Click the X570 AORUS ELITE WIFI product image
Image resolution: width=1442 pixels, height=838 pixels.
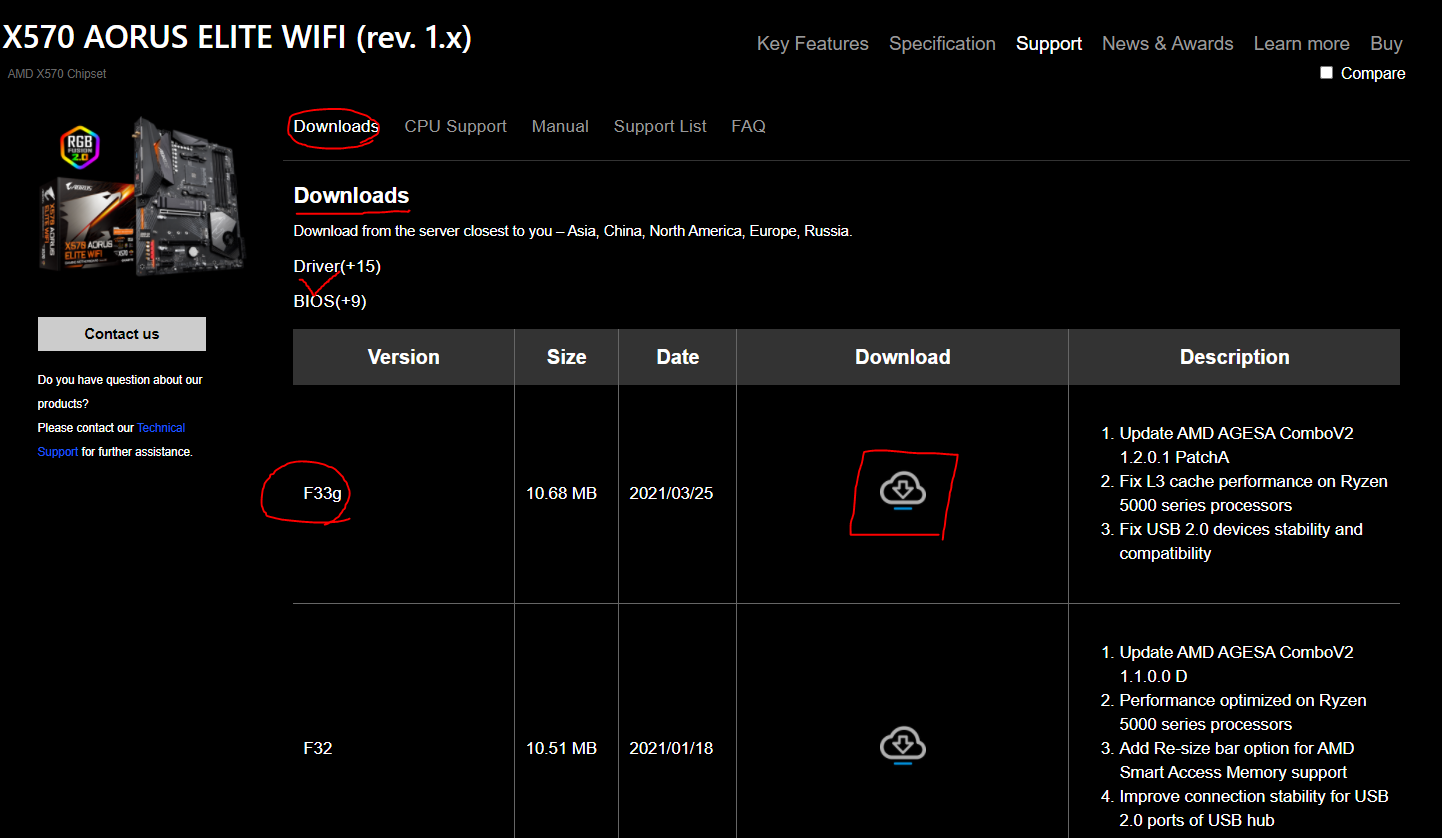141,196
